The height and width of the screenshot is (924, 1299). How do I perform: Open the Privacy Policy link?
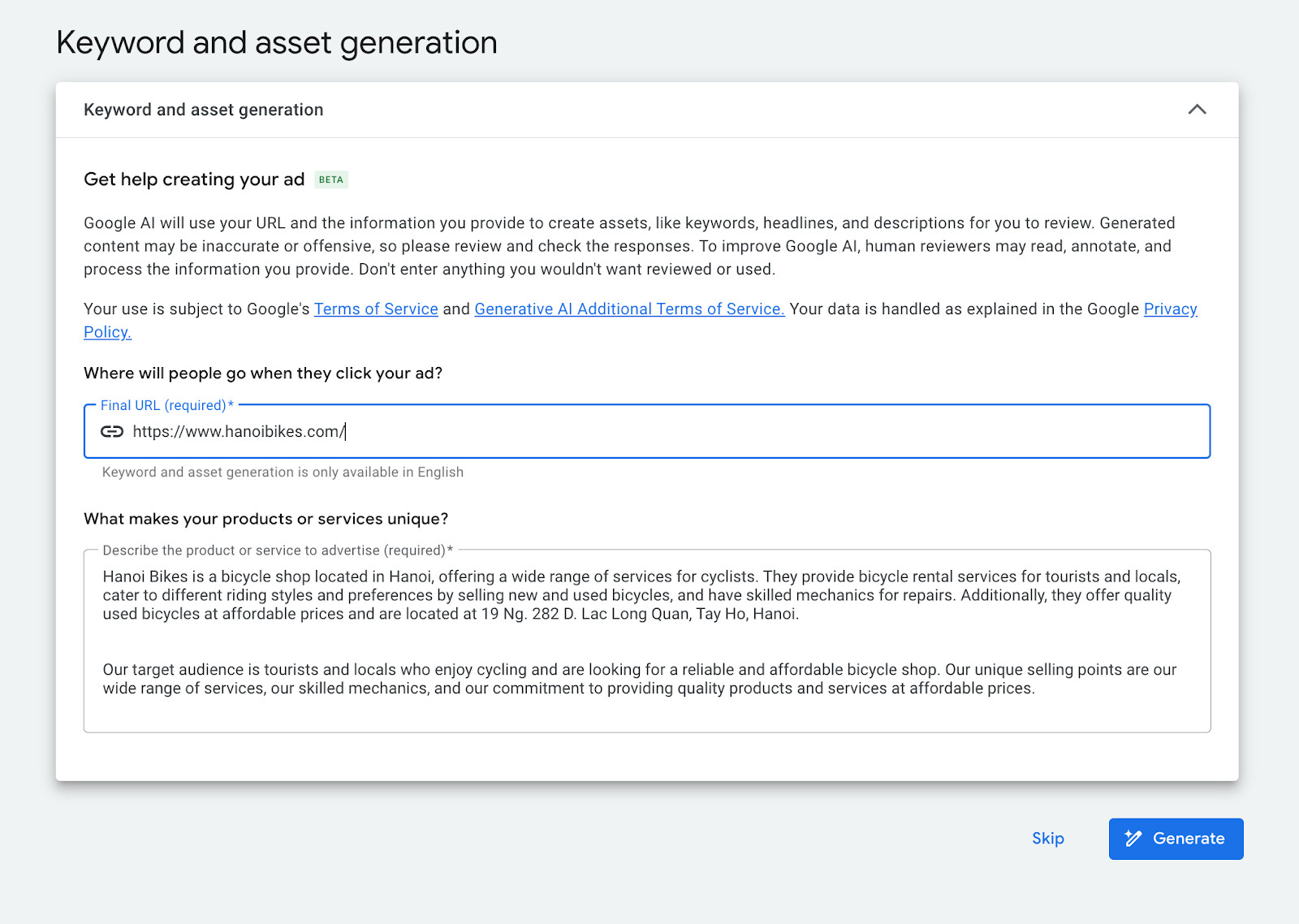coord(1170,309)
